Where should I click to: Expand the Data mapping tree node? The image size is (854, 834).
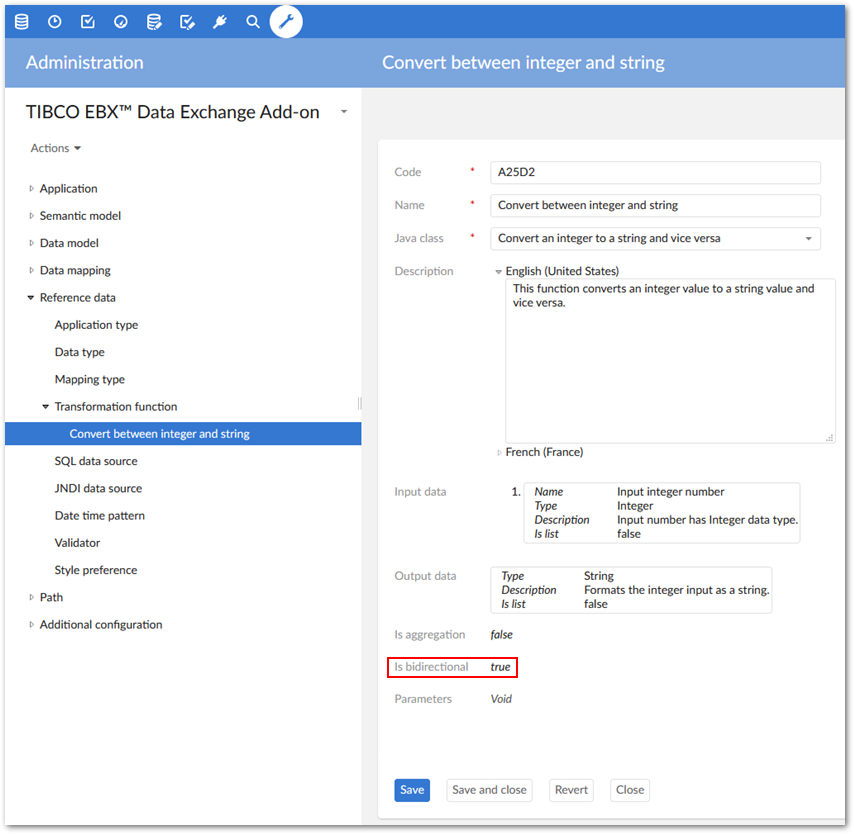pyautogui.click(x=31, y=271)
